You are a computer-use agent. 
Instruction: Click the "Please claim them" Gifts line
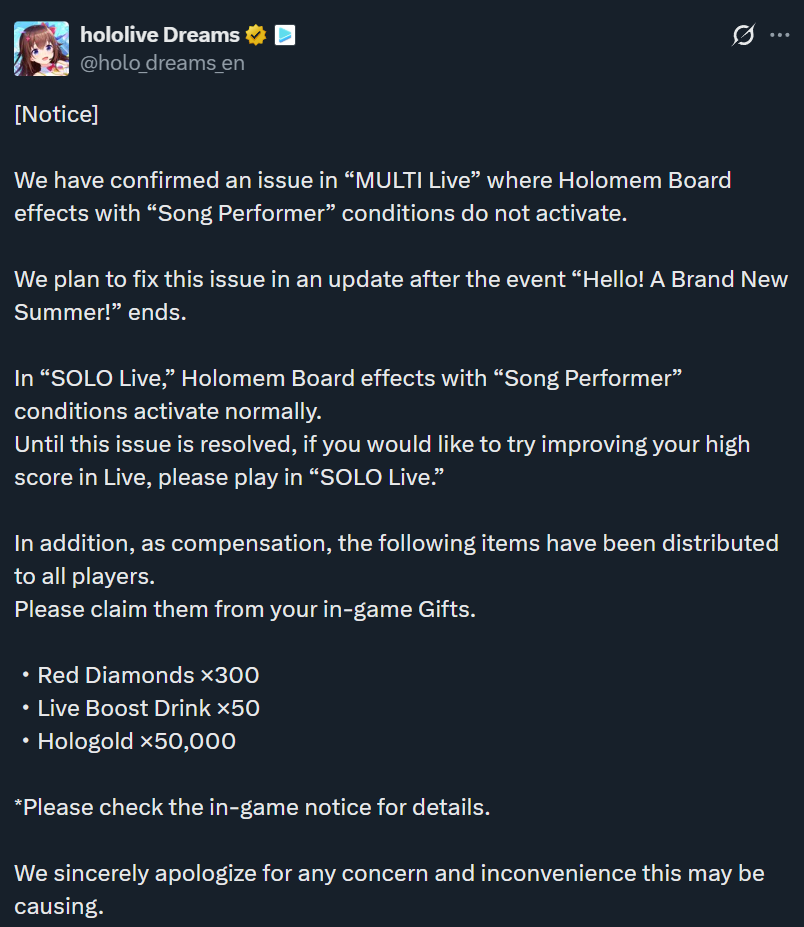pyautogui.click(x=245, y=610)
